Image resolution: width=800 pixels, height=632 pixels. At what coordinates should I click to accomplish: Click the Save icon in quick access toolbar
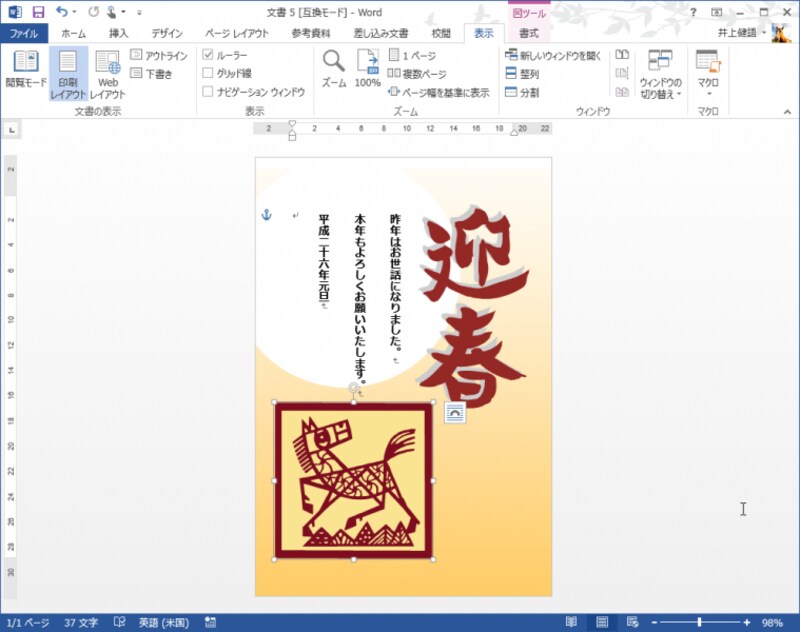38,12
